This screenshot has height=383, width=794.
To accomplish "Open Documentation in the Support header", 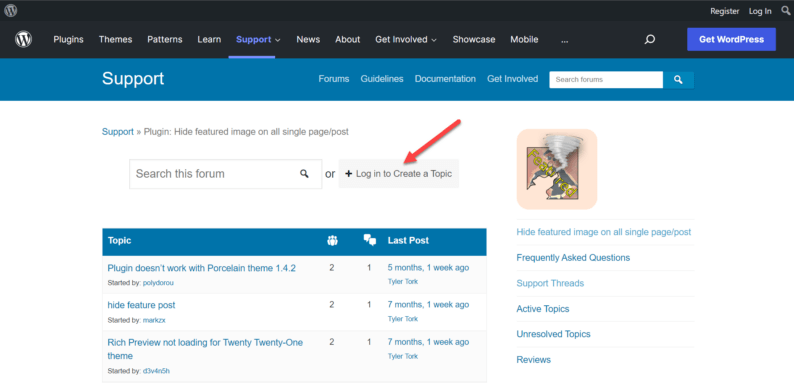I will [x=445, y=79].
